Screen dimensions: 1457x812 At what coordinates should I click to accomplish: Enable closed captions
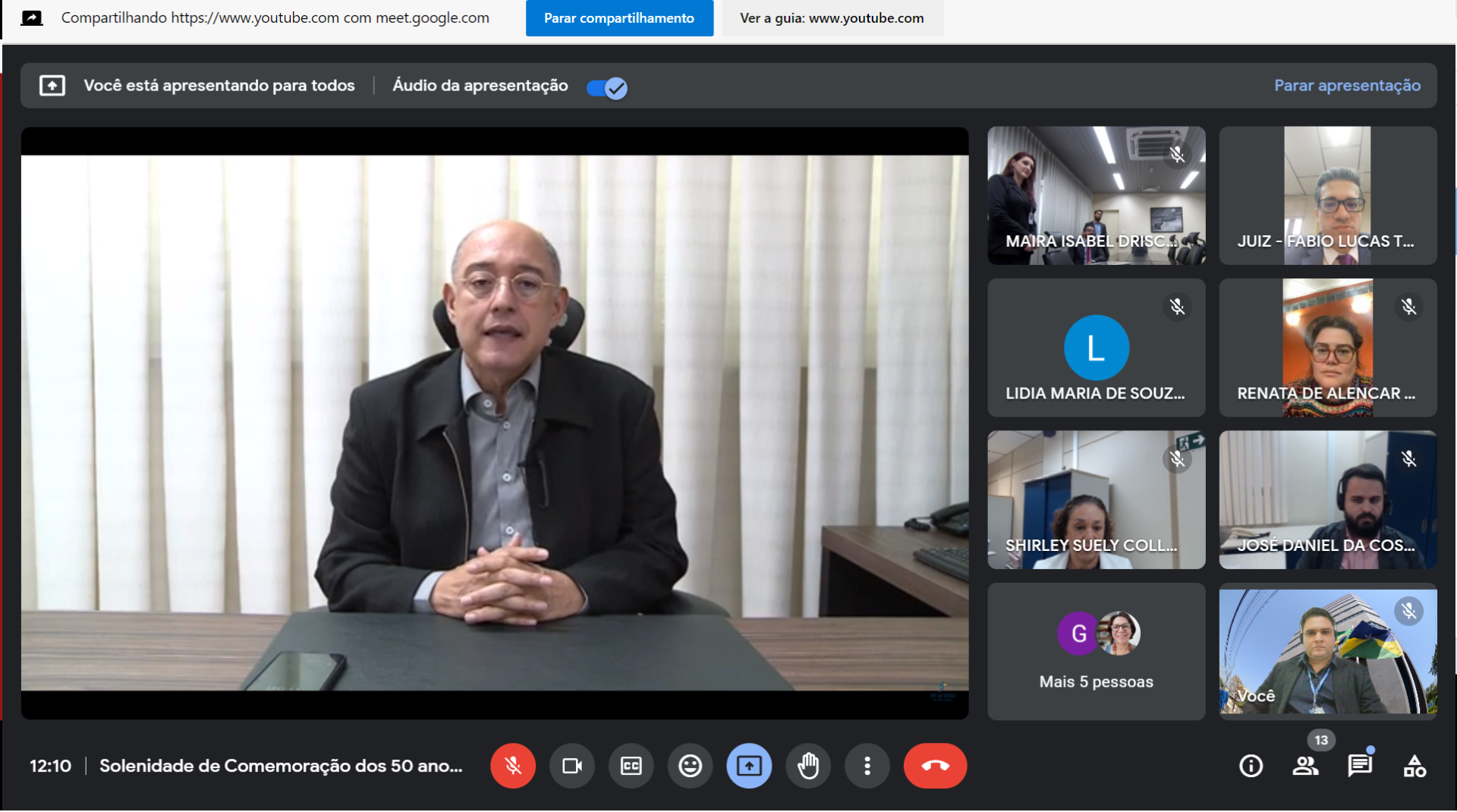pyautogui.click(x=631, y=766)
